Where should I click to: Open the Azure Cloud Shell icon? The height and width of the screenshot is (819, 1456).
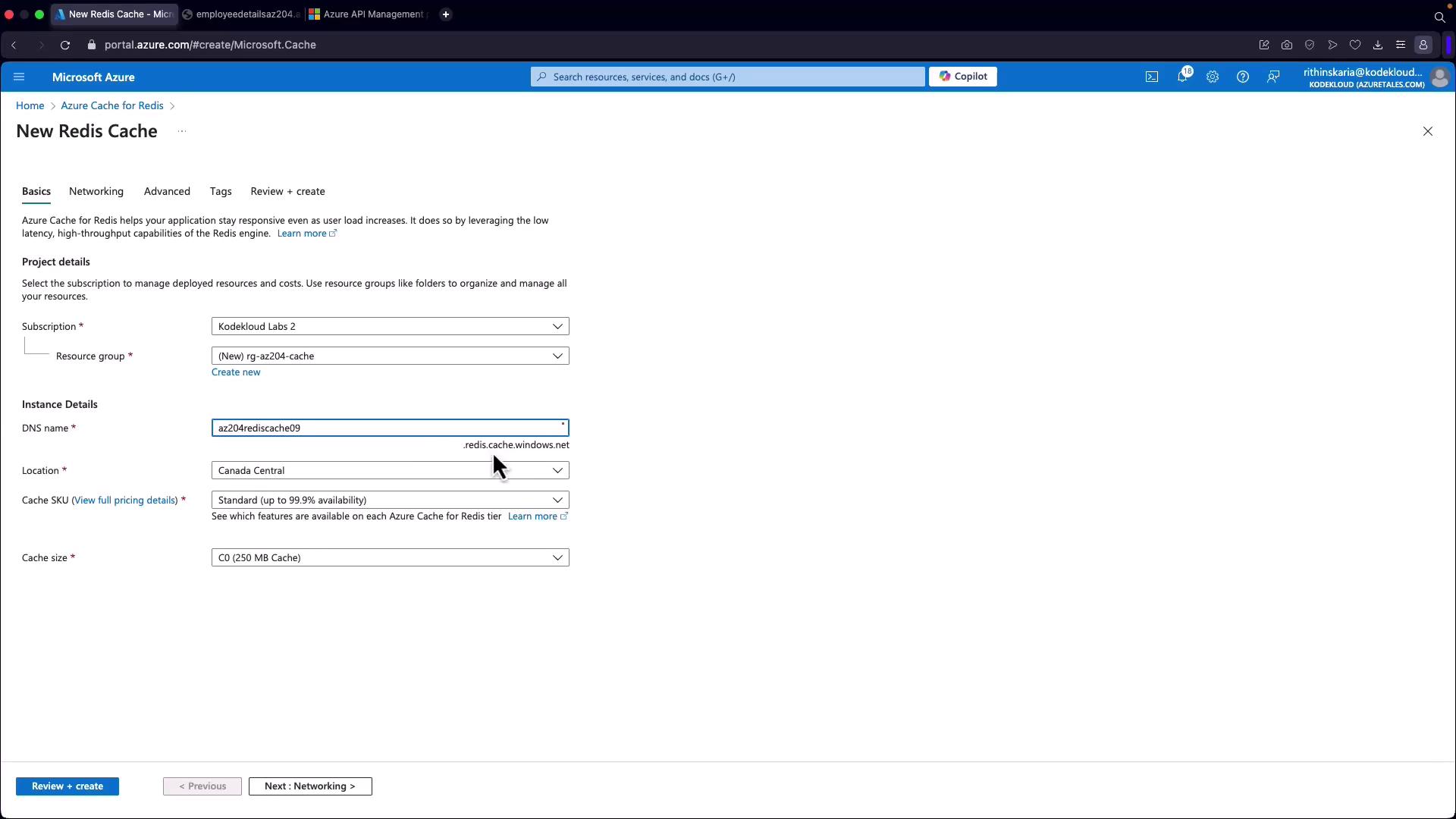tap(1151, 77)
